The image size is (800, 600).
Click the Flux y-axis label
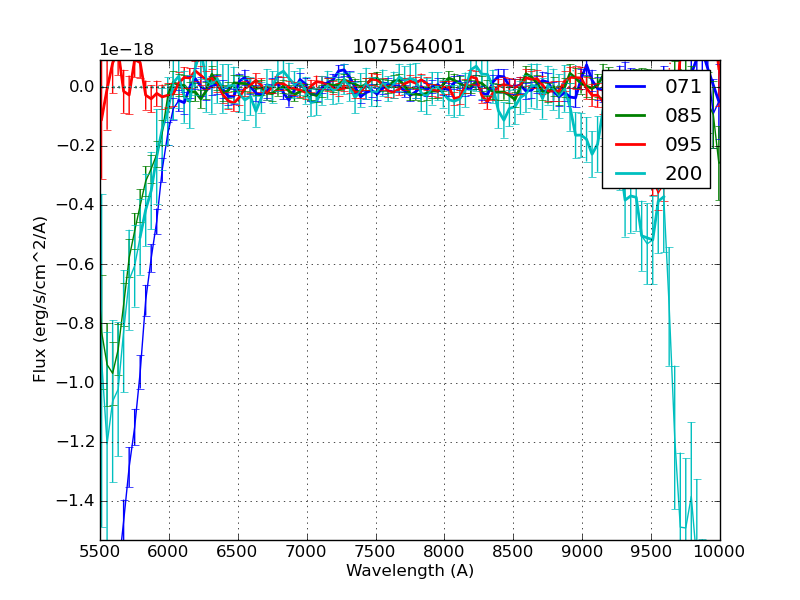click(x=40, y=299)
